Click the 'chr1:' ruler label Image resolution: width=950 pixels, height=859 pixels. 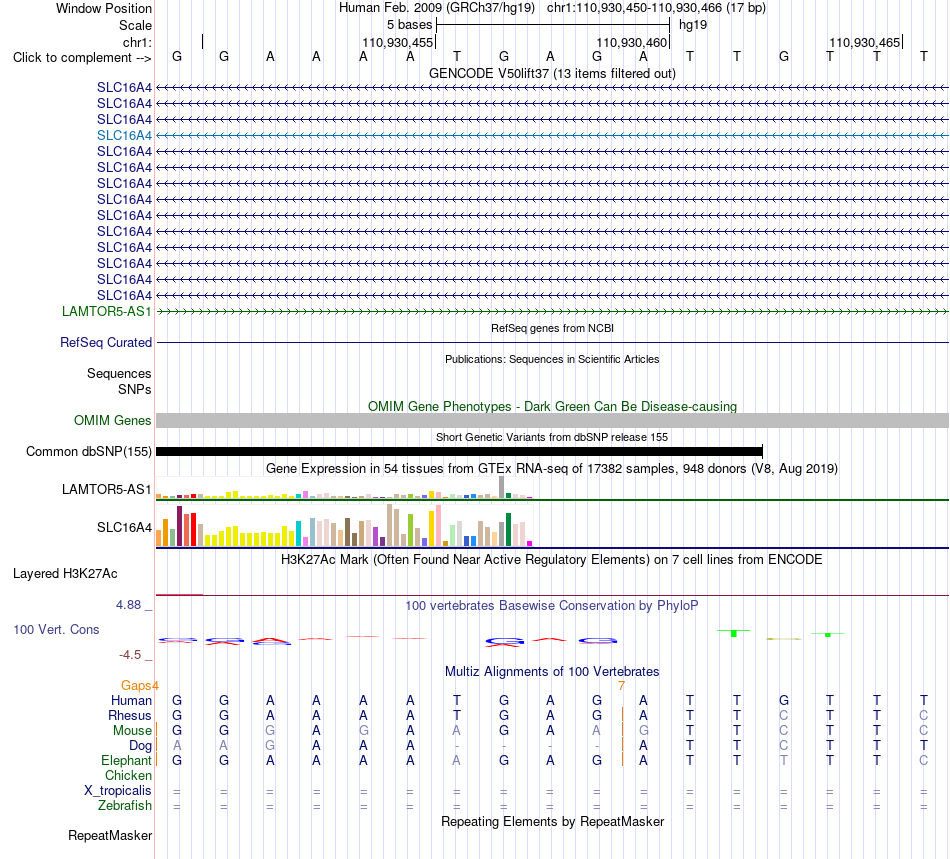(137, 42)
